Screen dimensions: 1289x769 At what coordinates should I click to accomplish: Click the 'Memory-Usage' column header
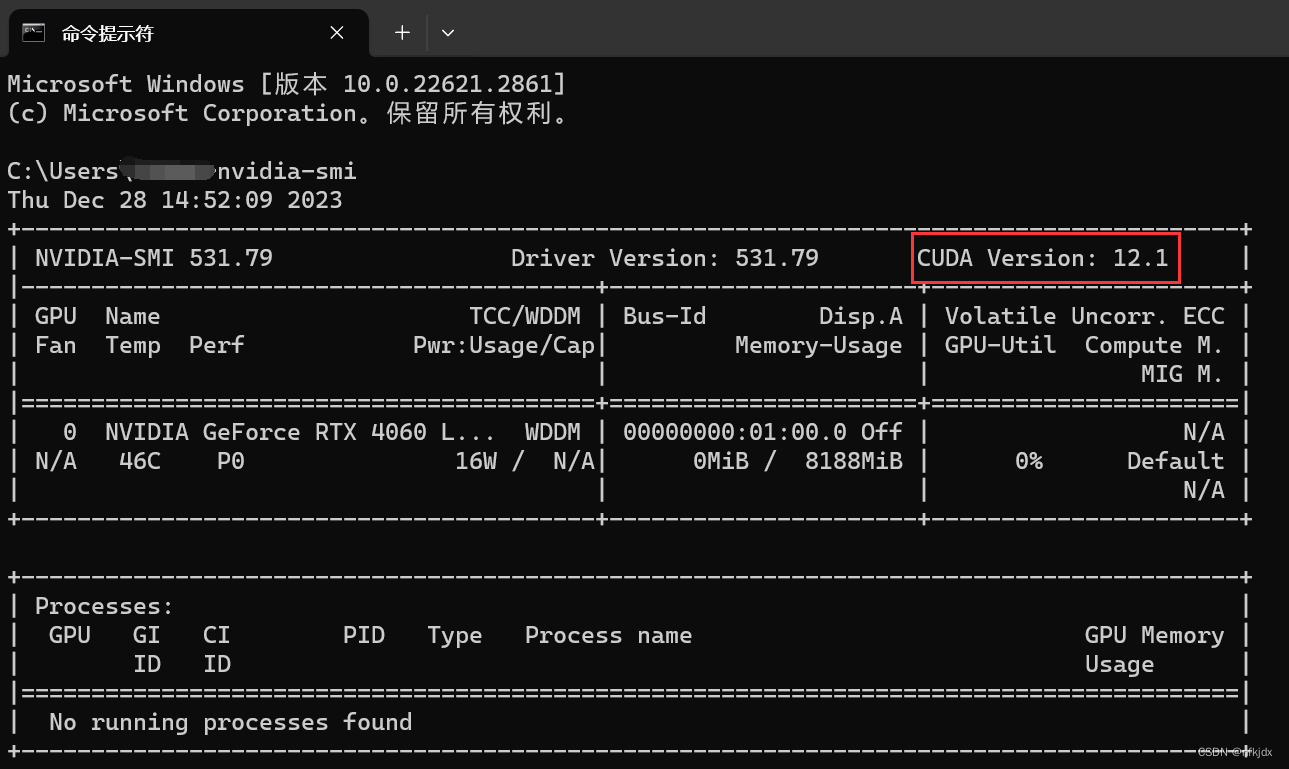point(818,345)
